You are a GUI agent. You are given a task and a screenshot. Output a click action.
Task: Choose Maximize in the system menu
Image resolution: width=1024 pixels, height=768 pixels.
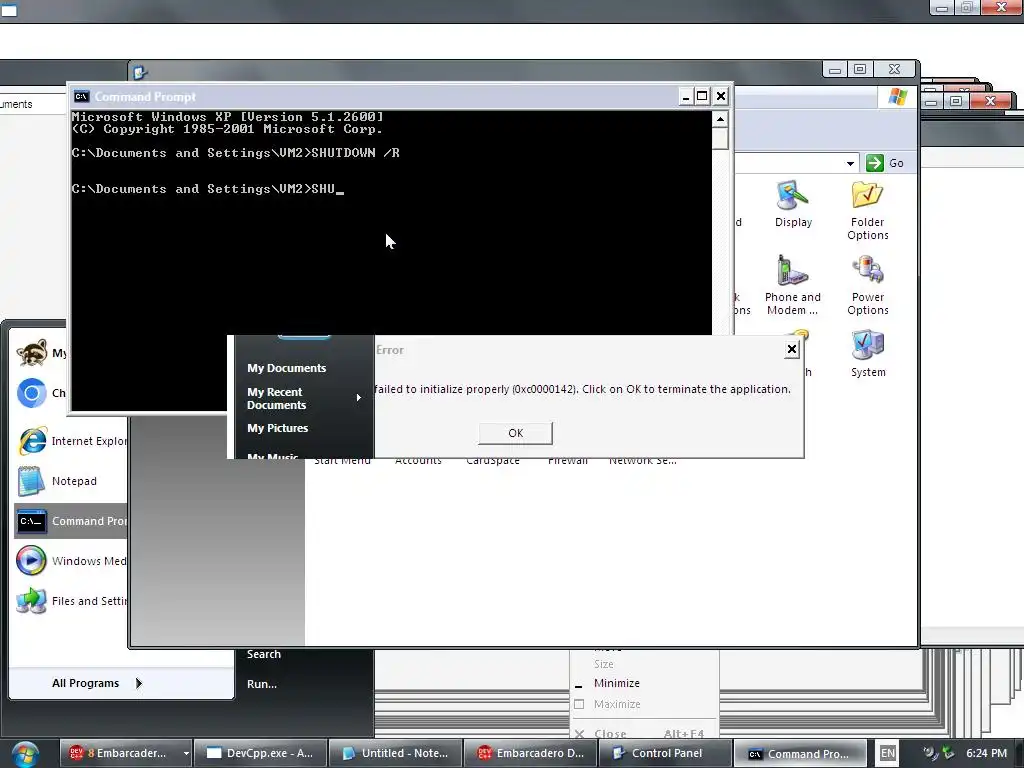pyautogui.click(x=617, y=704)
